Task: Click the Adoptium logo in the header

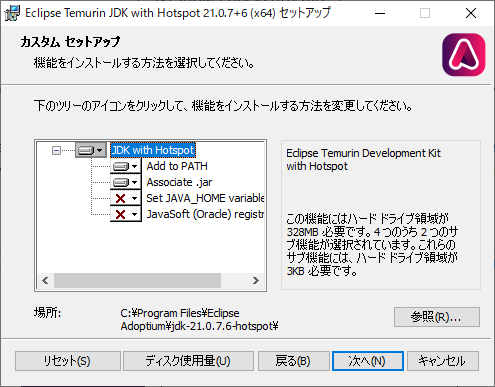Action: (464, 55)
